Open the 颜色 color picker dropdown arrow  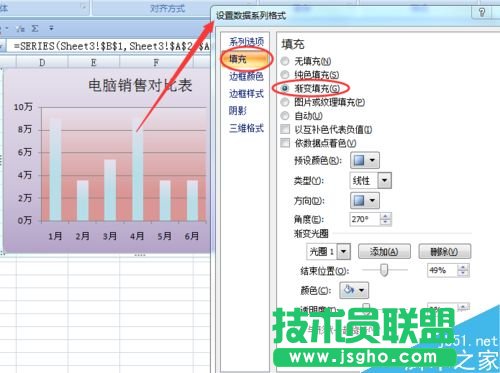click(x=362, y=290)
